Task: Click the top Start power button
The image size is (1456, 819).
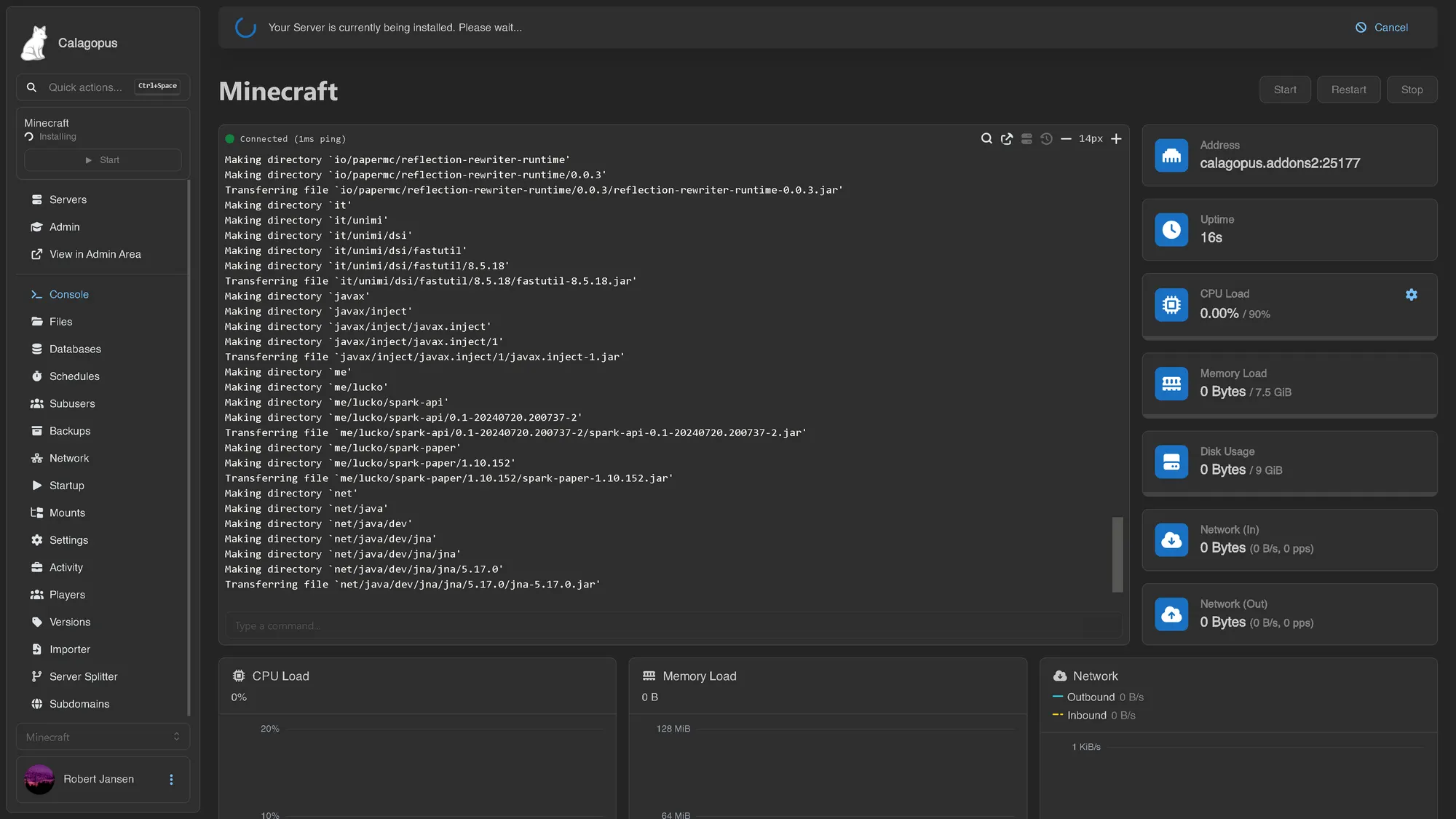Action: click(x=1285, y=90)
